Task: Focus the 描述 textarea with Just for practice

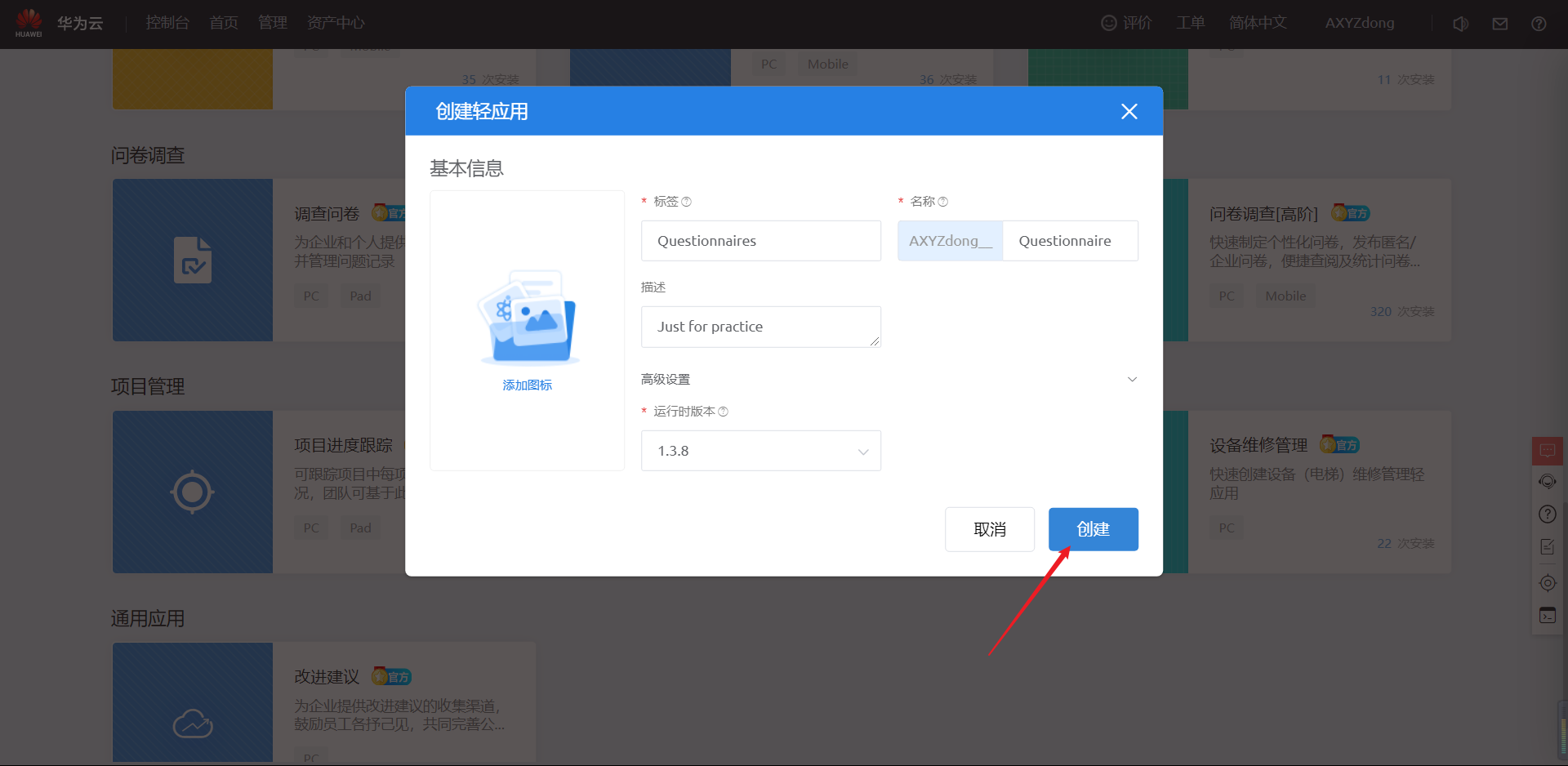Action: click(761, 327)
